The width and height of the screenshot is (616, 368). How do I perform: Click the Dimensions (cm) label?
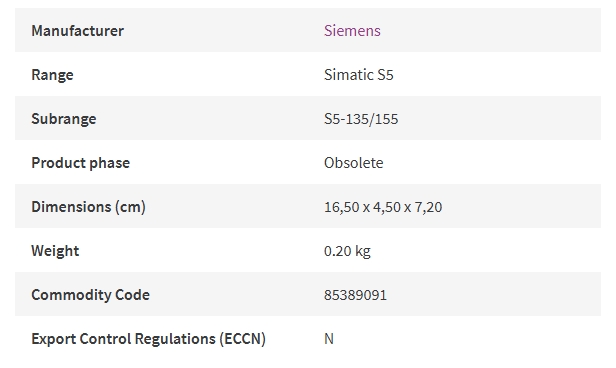pyautogui.click(x=88, y=207)
